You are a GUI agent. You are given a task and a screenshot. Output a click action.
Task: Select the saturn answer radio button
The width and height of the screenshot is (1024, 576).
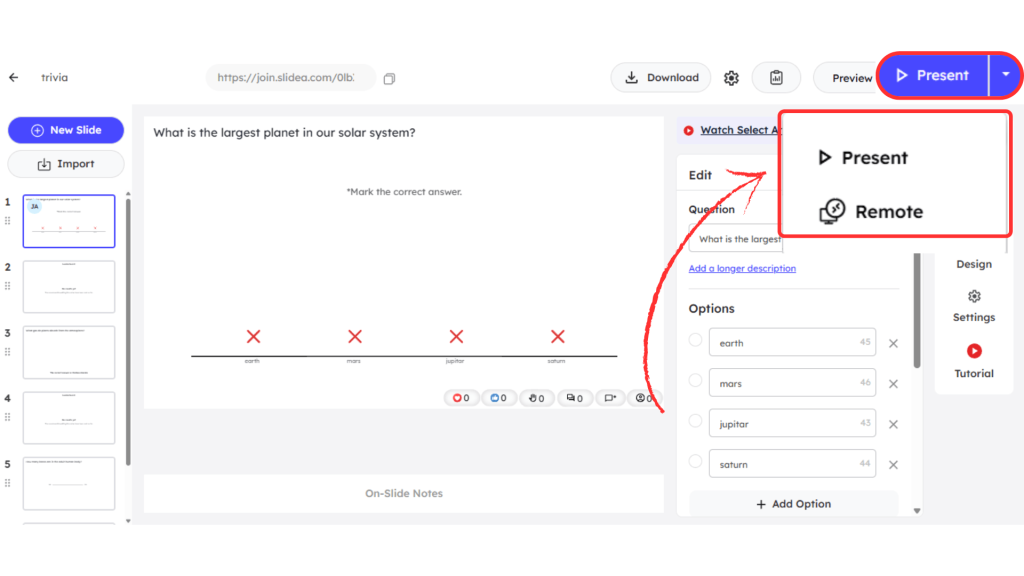pos(695,463)
